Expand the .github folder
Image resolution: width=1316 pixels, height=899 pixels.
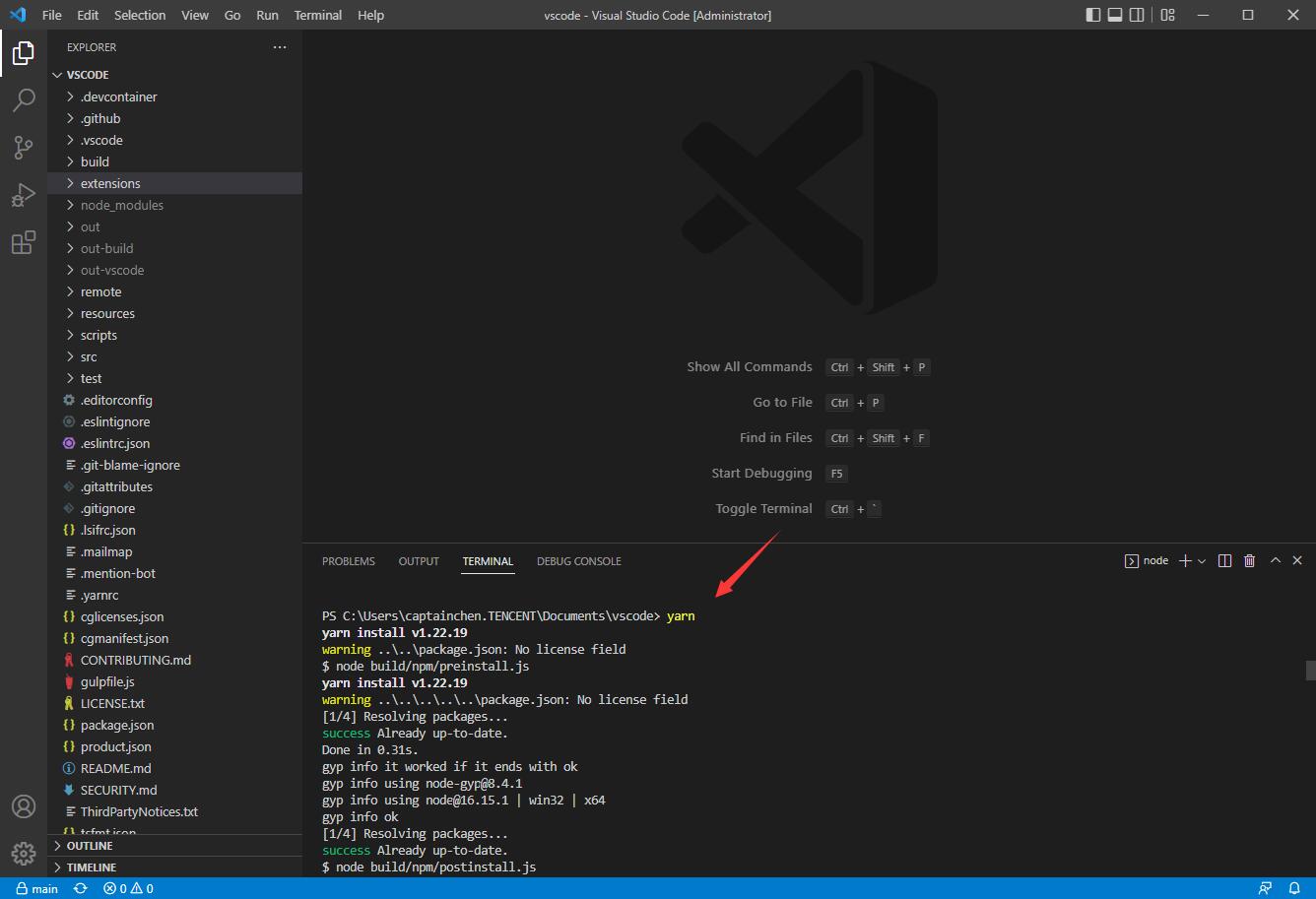pyautogui.click(x=174, y=118)
